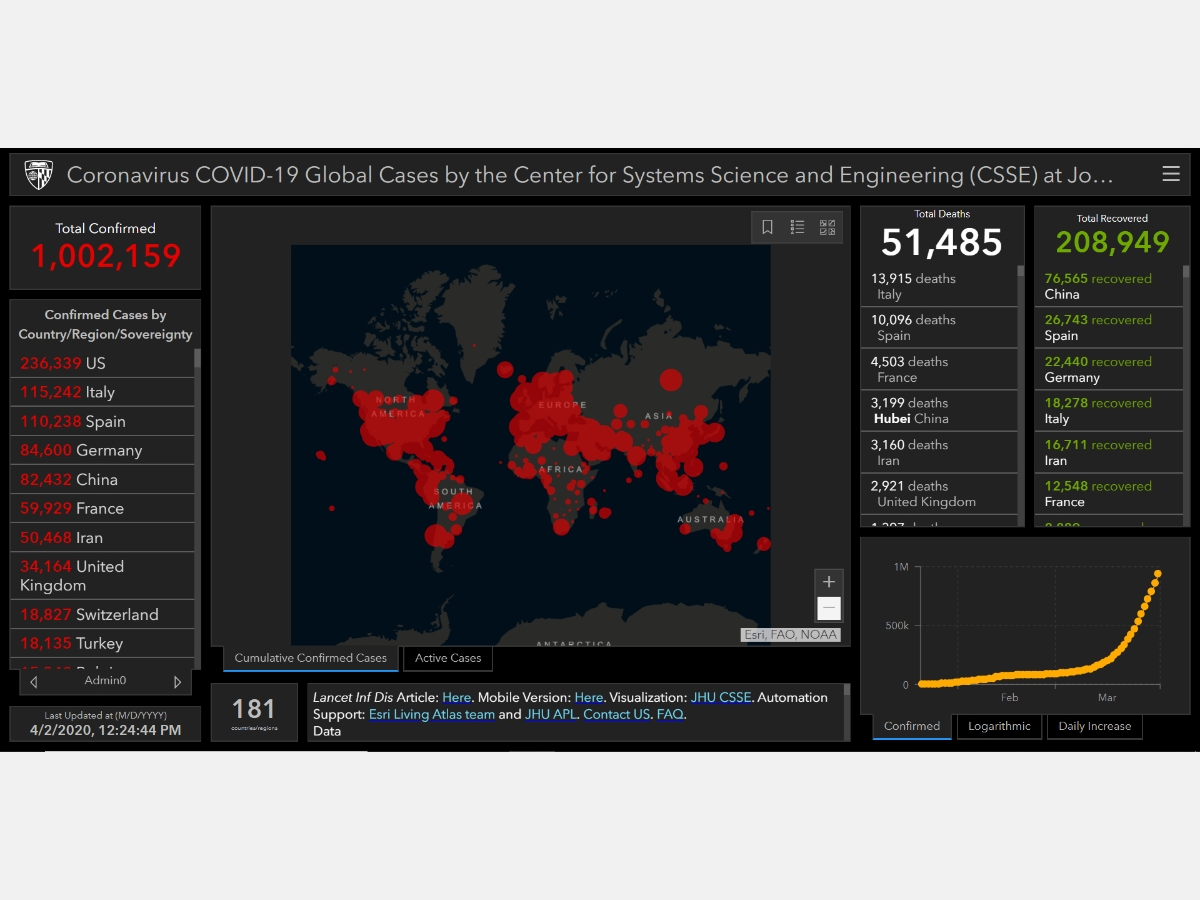Open the basemap gallery grid icon
The image size is (1200, 900).
point(827,227)
